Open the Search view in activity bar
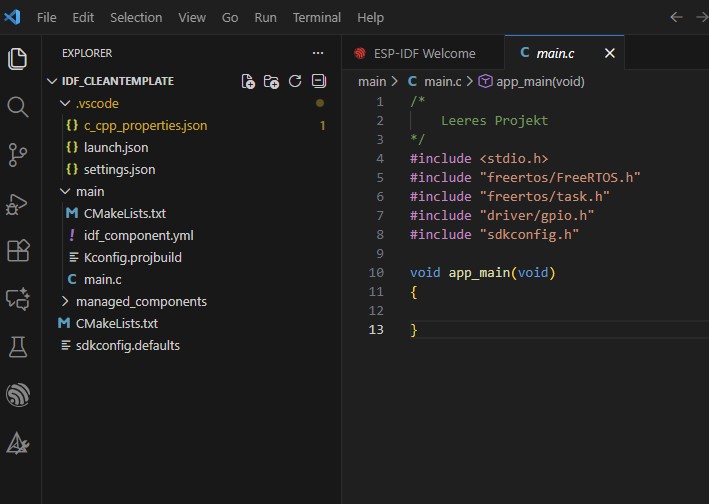 18,107
